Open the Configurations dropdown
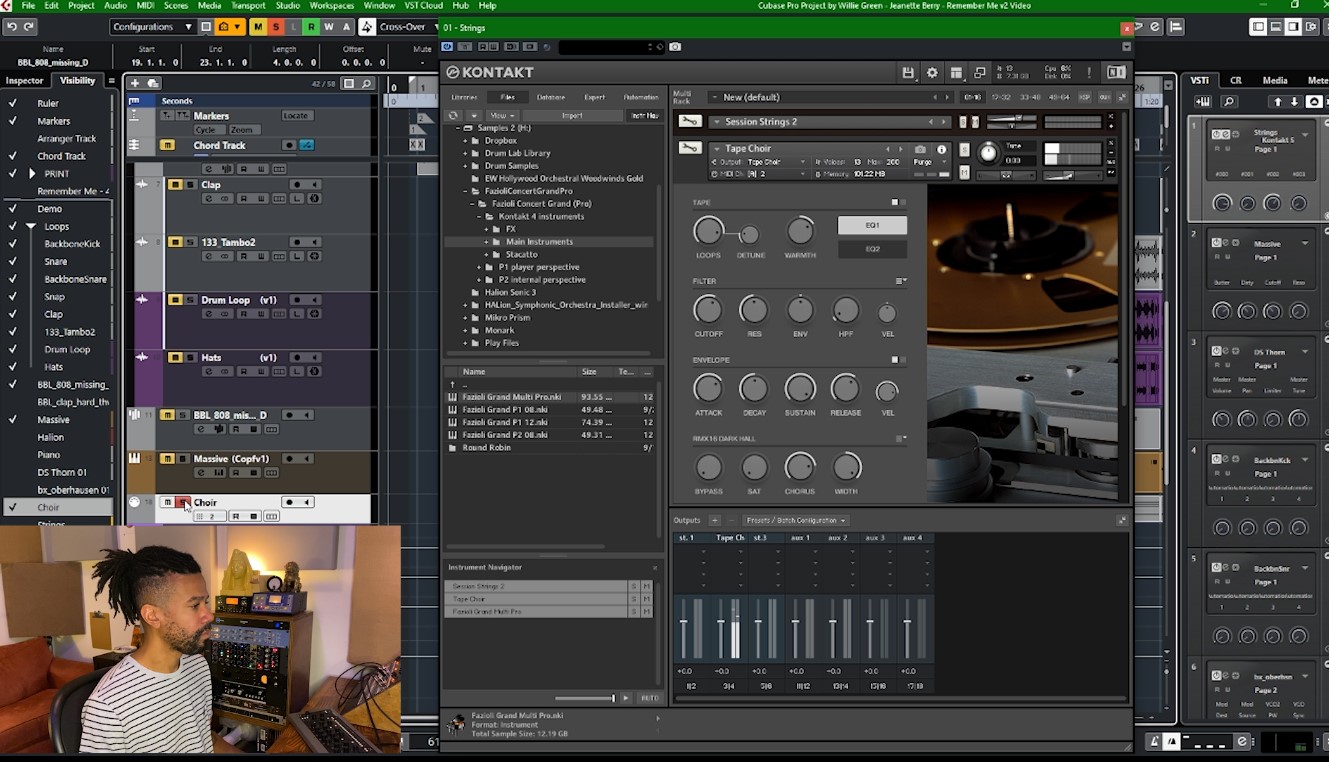The image size is (1329, 762). point(152,27)
